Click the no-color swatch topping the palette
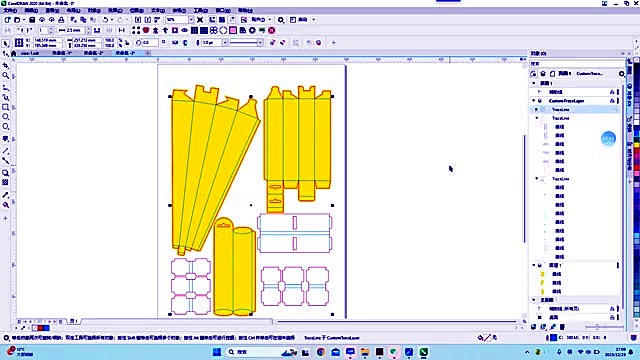 point(636,60)
